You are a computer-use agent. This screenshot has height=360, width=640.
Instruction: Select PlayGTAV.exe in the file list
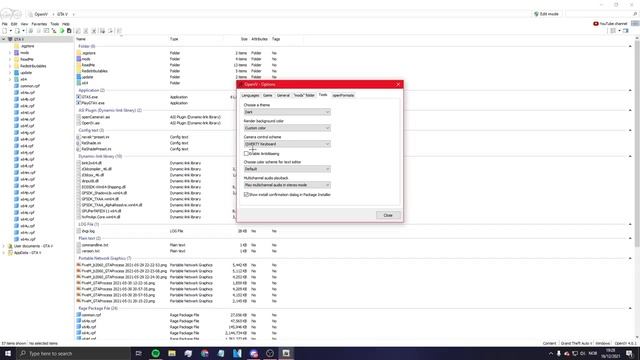(93, 103)
